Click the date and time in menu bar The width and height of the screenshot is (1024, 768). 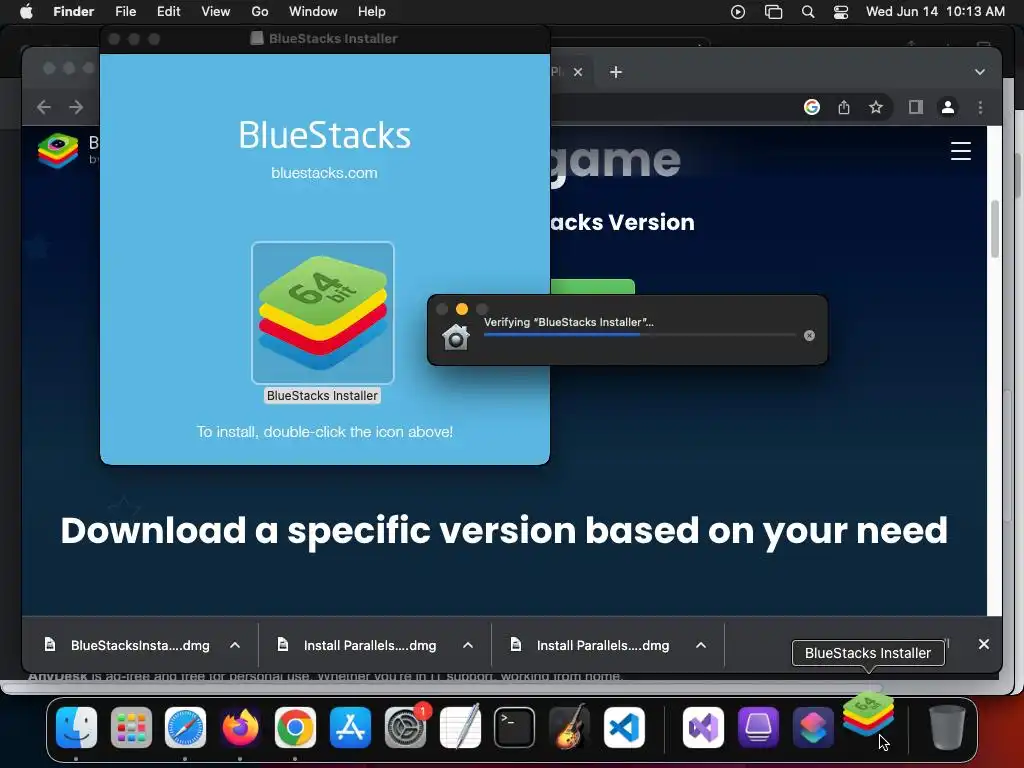click(935, 12)
